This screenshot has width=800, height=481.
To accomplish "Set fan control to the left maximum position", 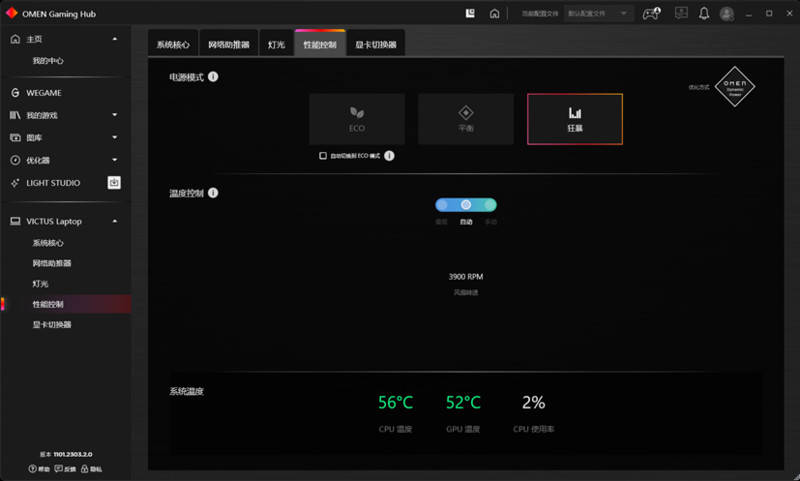I will tap(442, 205).
